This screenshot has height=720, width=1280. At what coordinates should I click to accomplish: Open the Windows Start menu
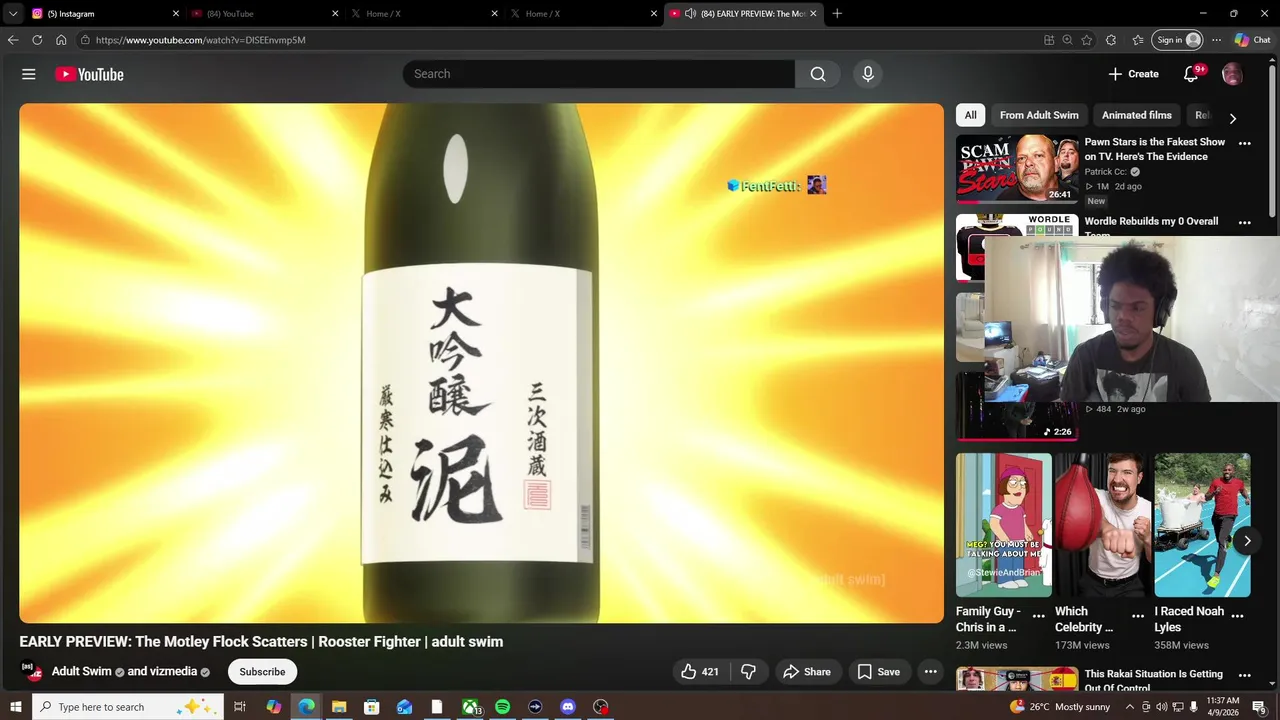(x=15, y=707)
